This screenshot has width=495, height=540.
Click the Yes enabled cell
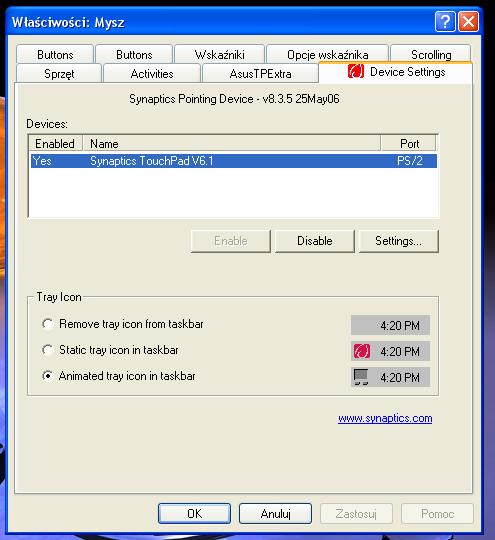tap(42, 161)
